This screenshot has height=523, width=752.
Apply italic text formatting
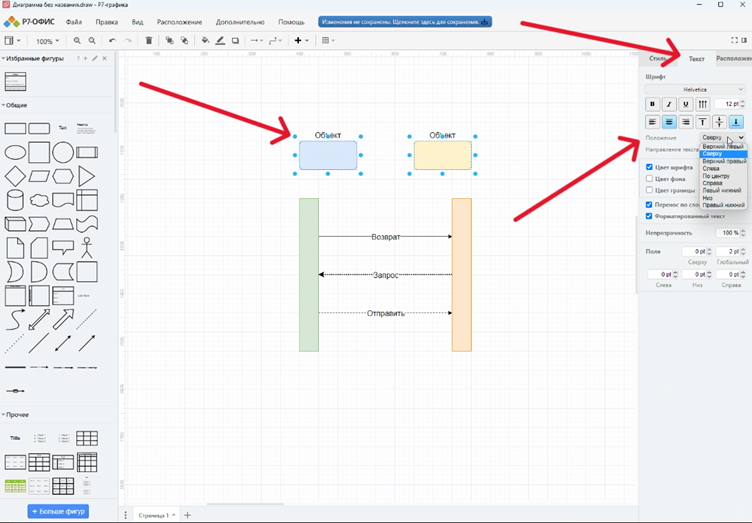pos(668,104)
